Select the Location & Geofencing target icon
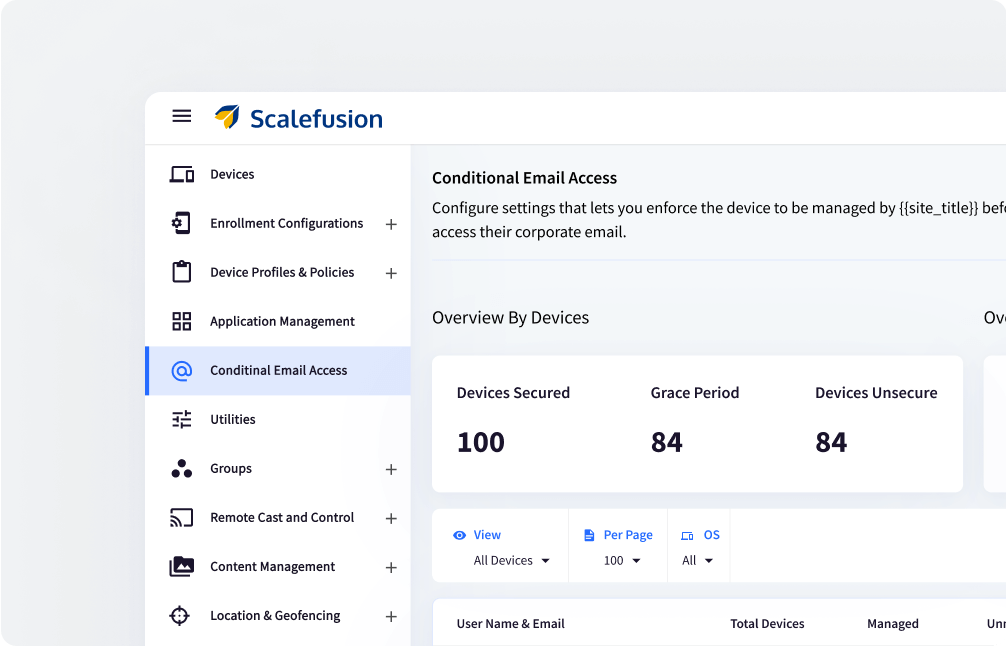The height and width of the screenshot is (646, 1006). click(x=182, y=615)
